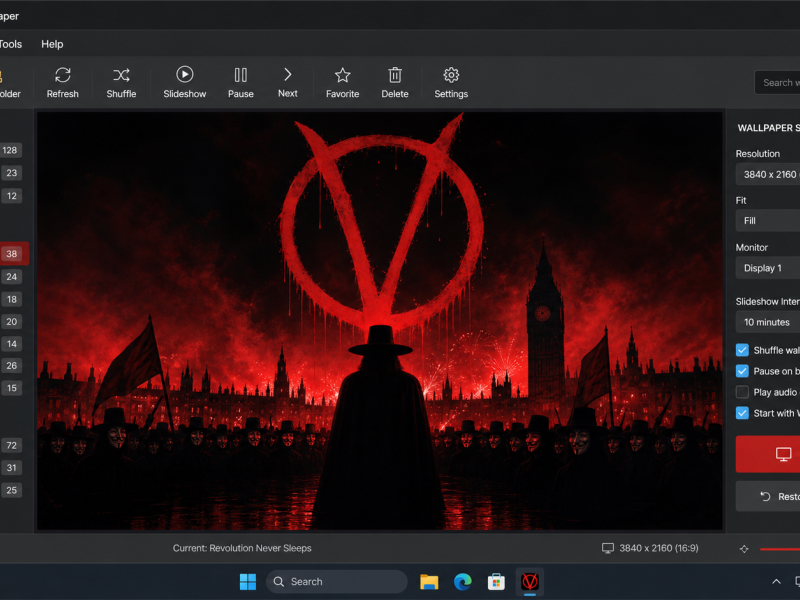800x600 pixels.
Task: Click the V wallpaper app taskbar icon
Action: [x=530, y=582]
